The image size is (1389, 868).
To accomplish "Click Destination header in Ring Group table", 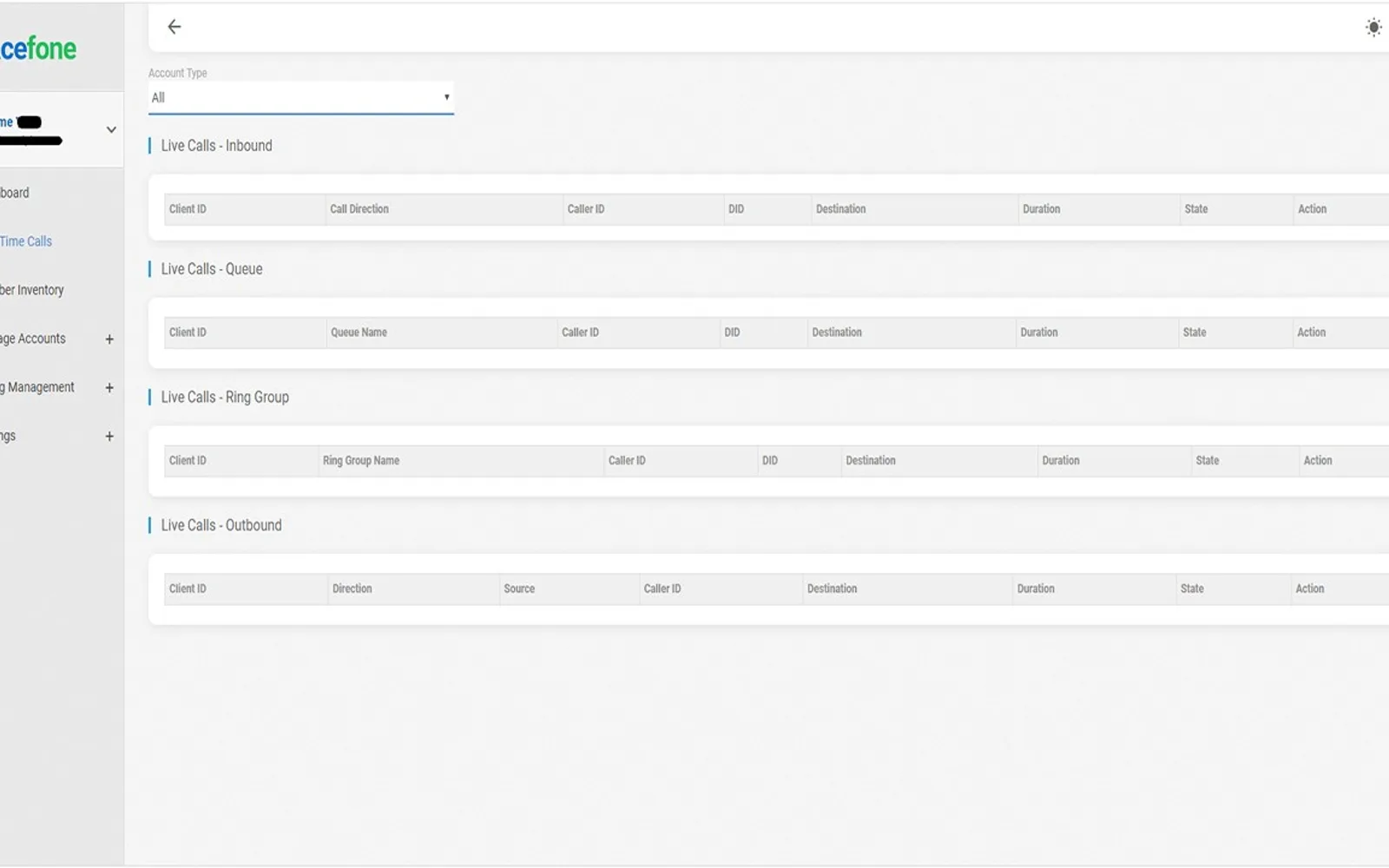I will click(871, 461).
